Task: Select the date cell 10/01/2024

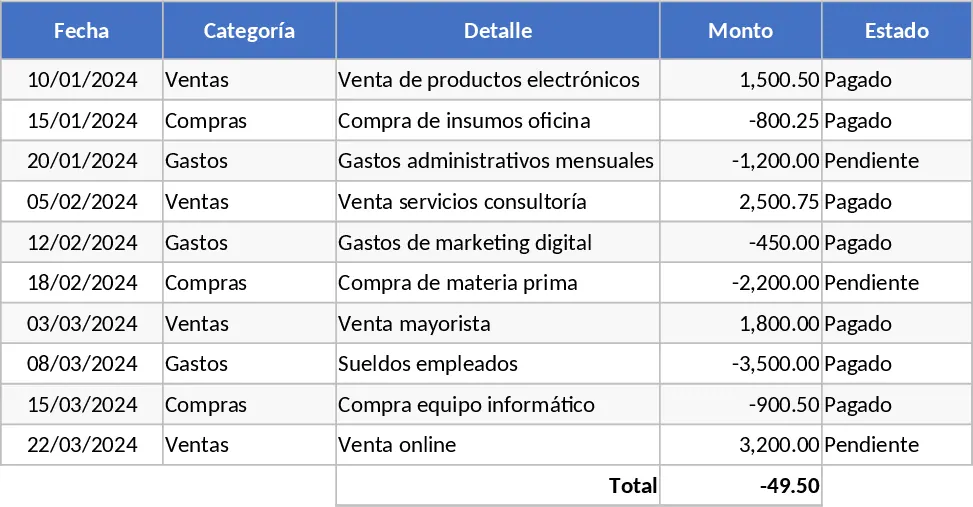Action: point(81,79)
